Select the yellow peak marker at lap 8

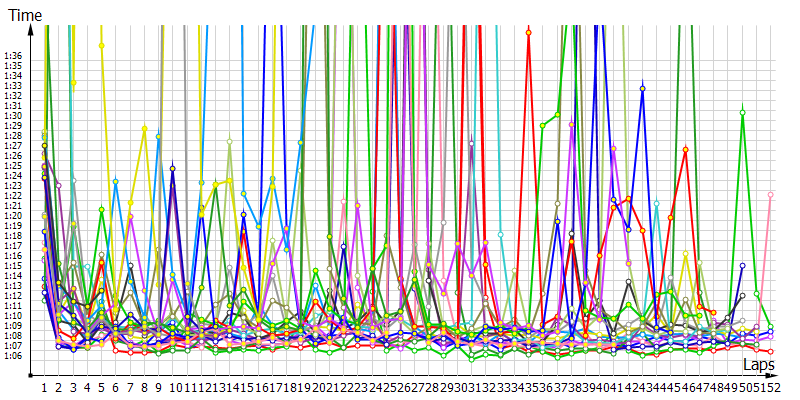(145, 128)
